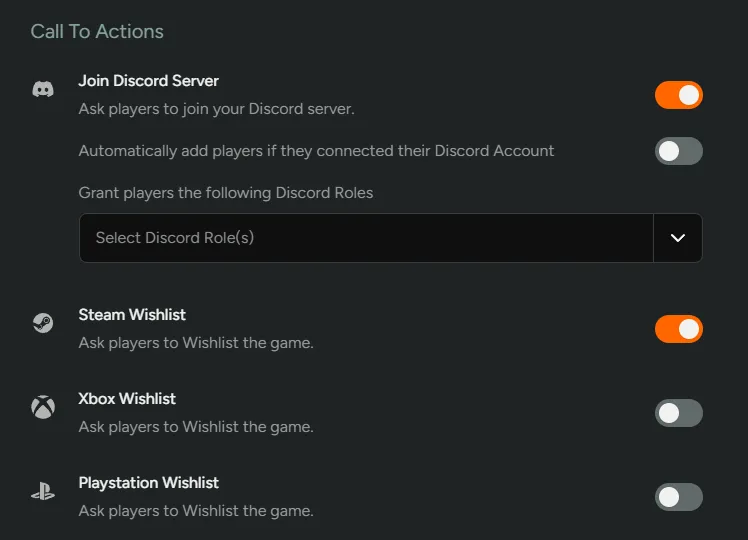Click the Steam logo icon
The image size is (748, 540).
pyautogui.click(x=43, y=323)
